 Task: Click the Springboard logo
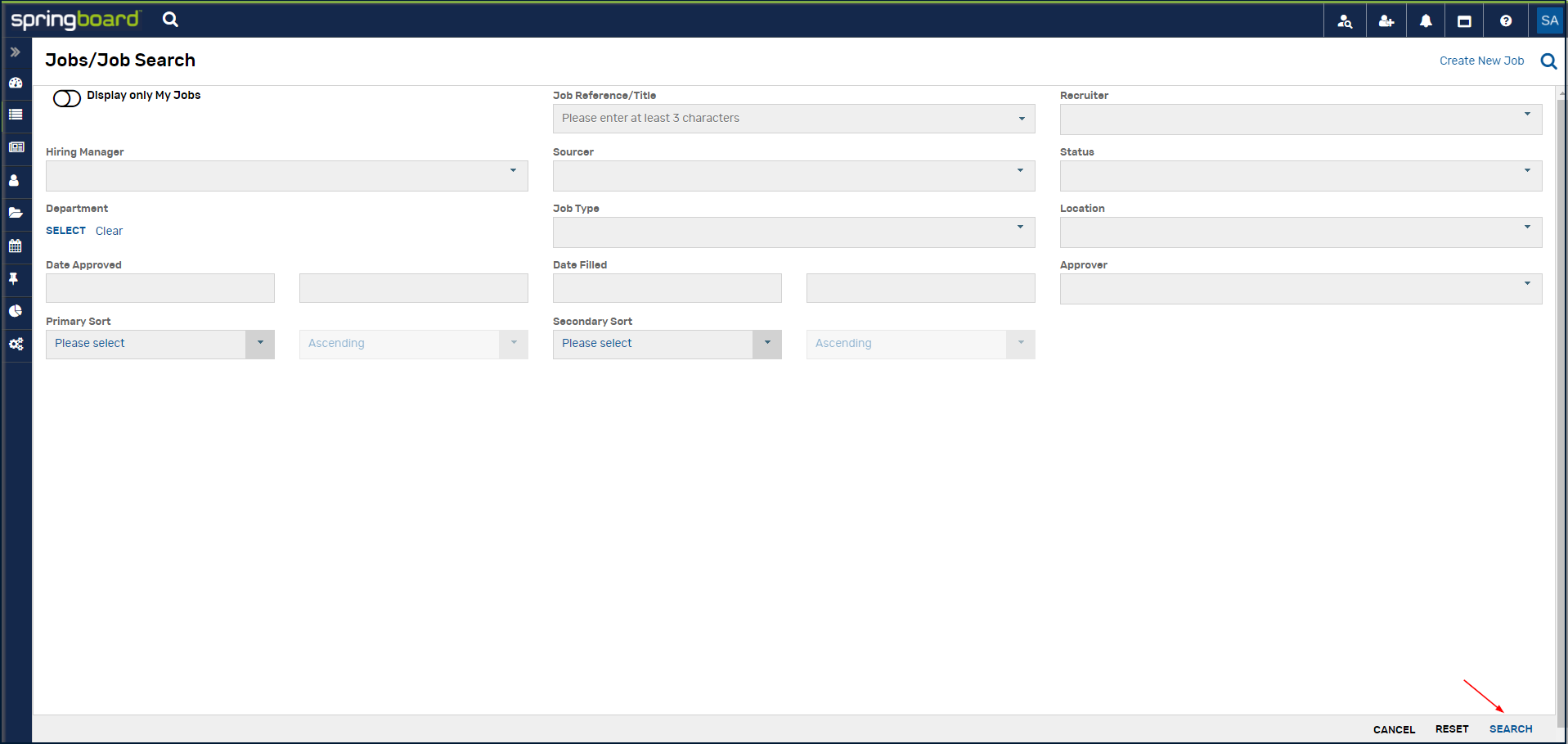point(75,20)
